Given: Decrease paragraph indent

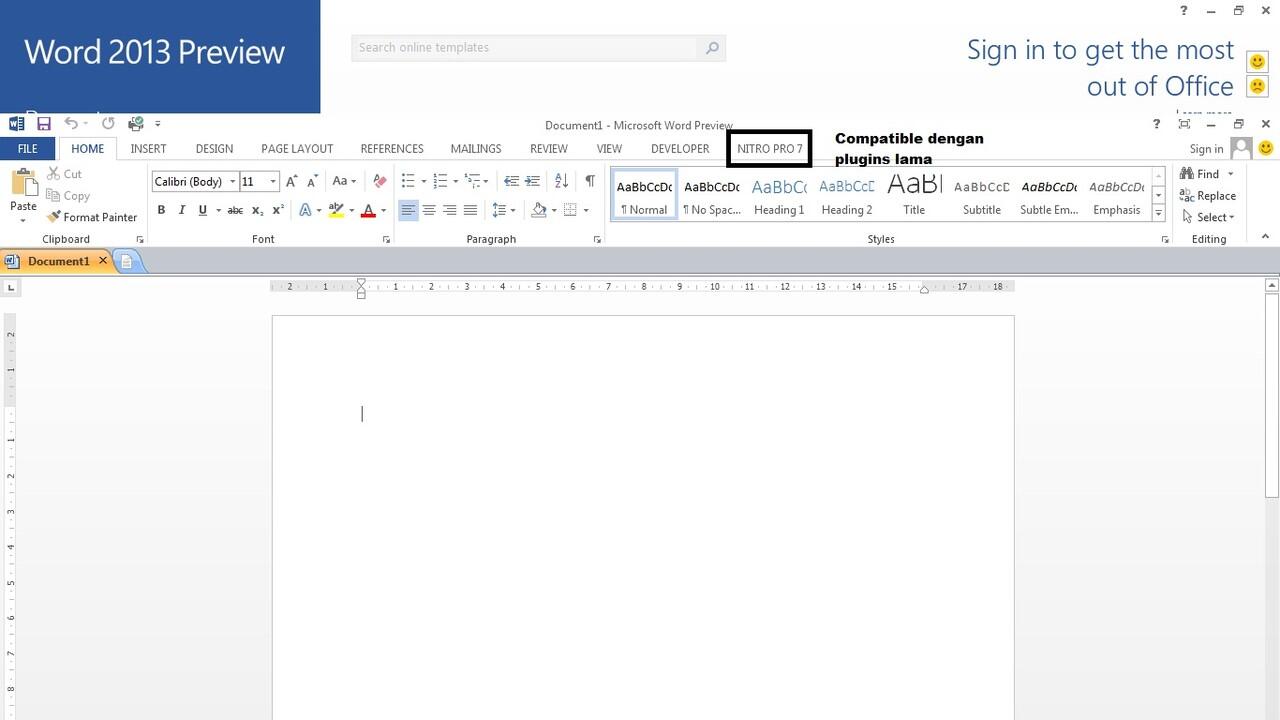Looking at the screenshot, I should [x=511, y=181].
